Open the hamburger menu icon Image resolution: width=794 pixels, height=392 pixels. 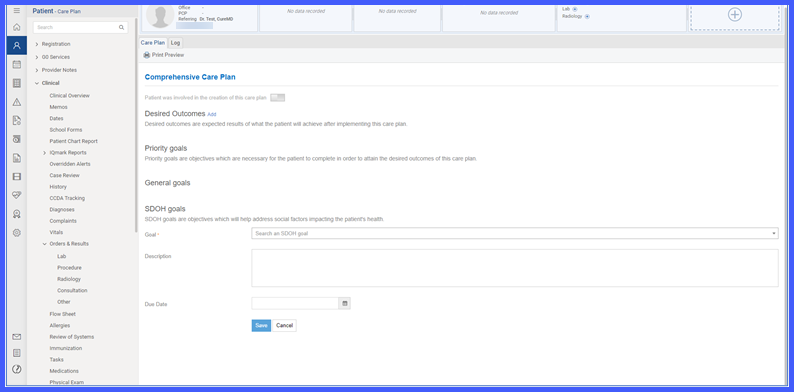pos(17,11)
